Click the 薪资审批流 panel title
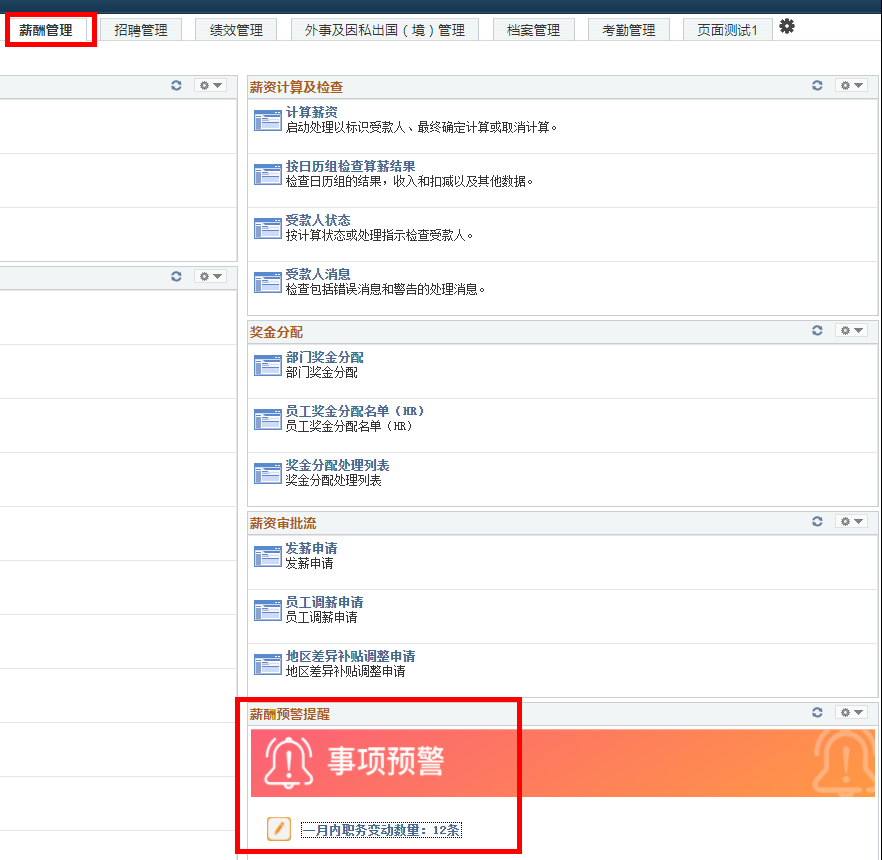This screenshot has width=882, height=860. (x=283, y=524)
